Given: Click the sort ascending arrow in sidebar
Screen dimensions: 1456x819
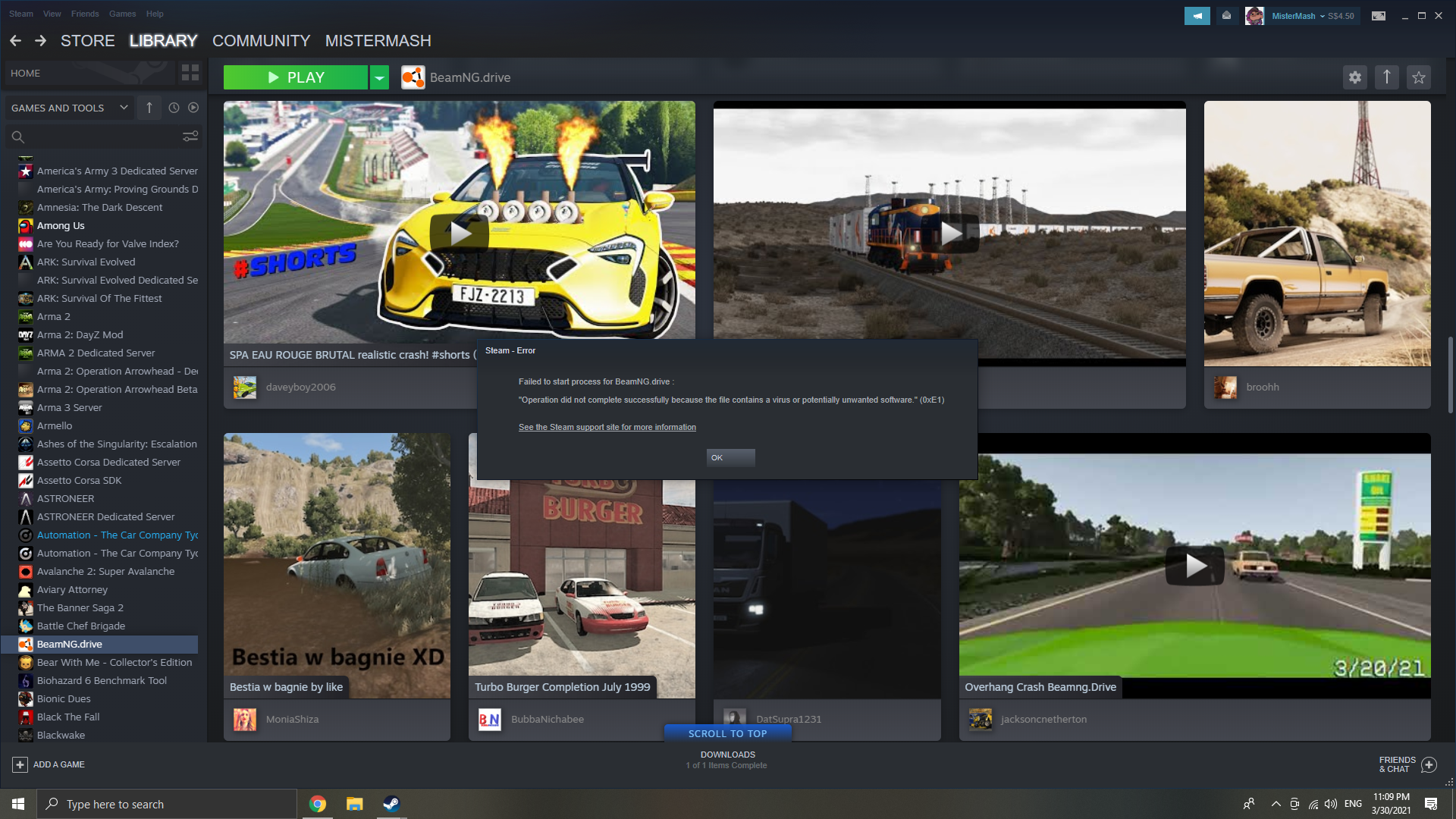Looking at the screenshot, I should click(x=149, y=108).
